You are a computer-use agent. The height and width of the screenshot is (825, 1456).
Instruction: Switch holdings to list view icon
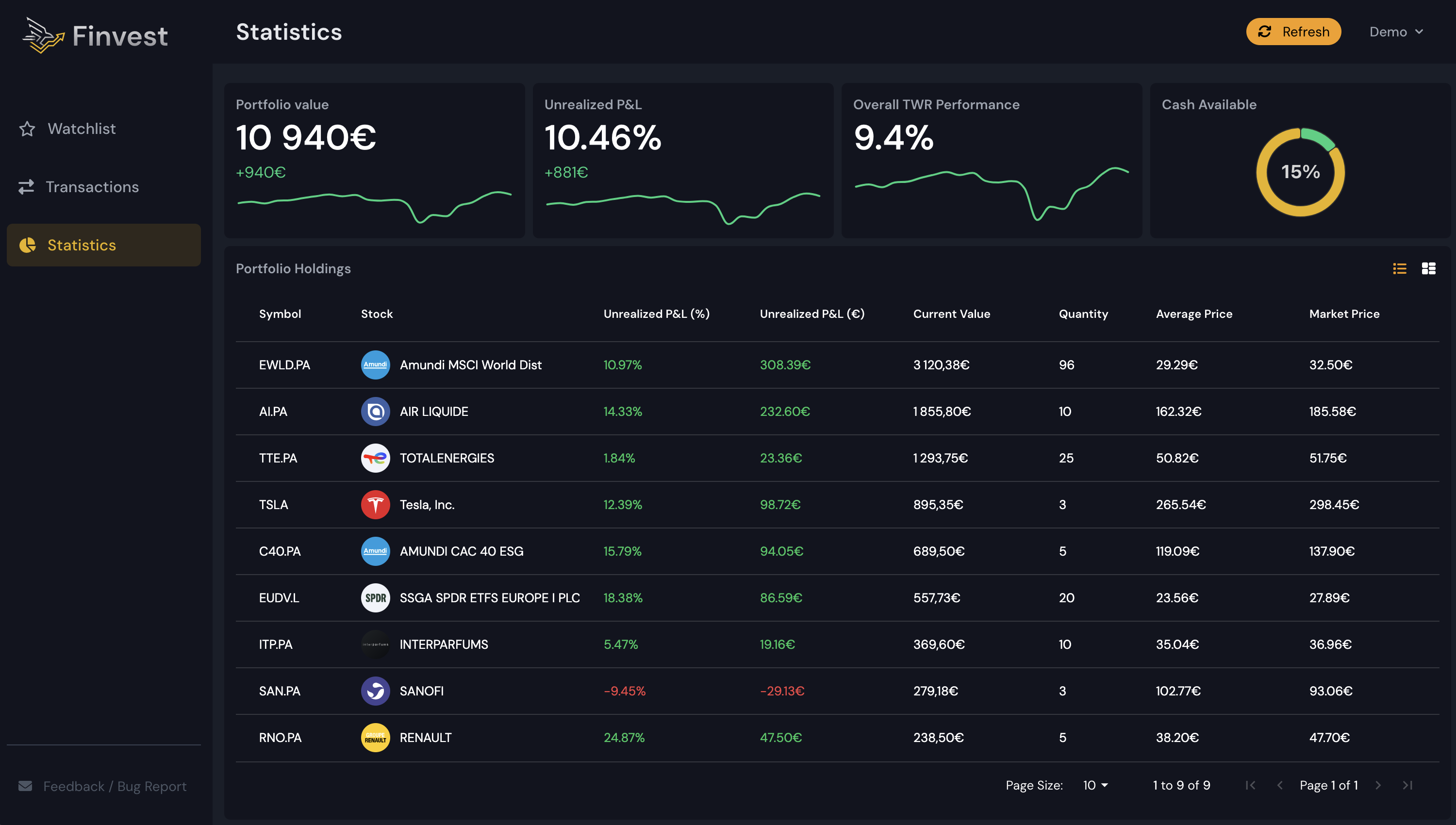(x=1399, y=268)
